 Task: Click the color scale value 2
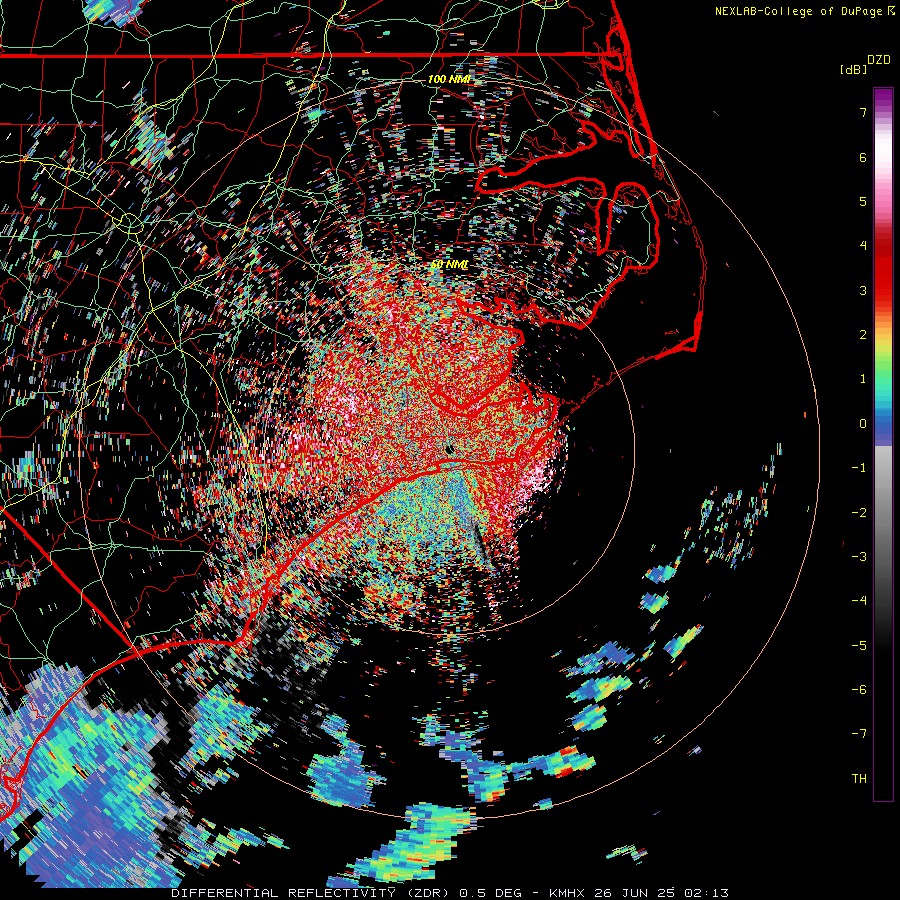click(863, 335)
